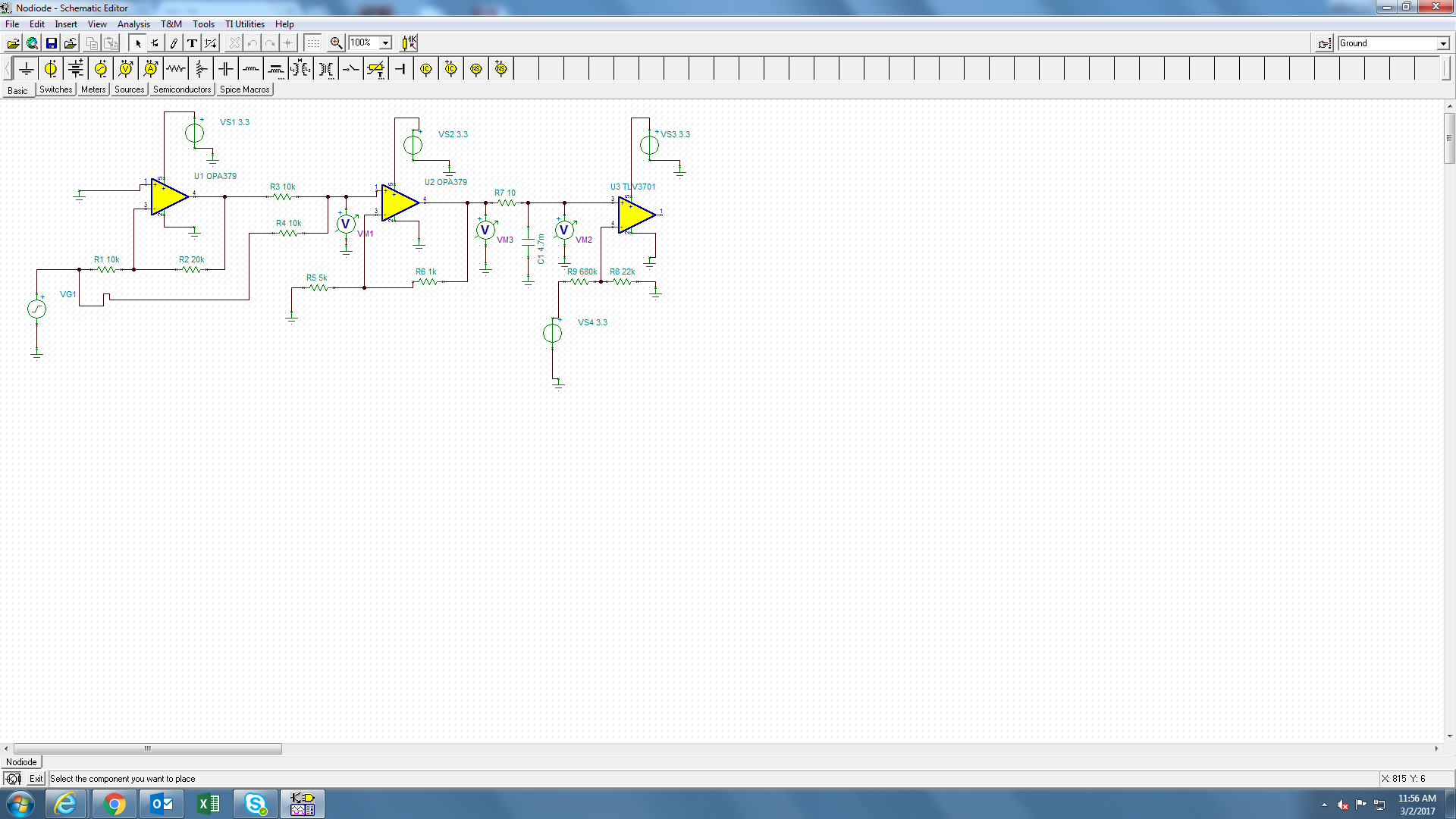Select the U1 OPA379 op-amp
The width and height of the screenshot is (1456, 819).
pyautogui.click(x=169, y=197)
